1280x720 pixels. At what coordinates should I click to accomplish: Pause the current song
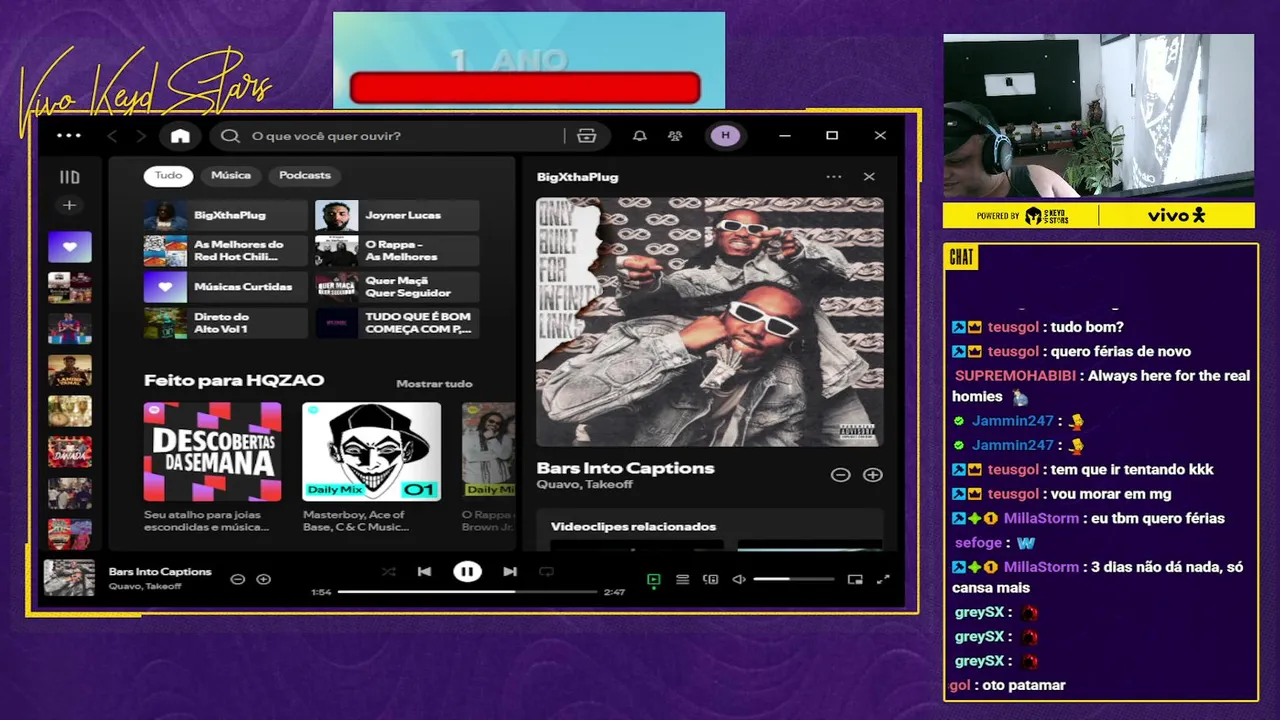(467, 572)
